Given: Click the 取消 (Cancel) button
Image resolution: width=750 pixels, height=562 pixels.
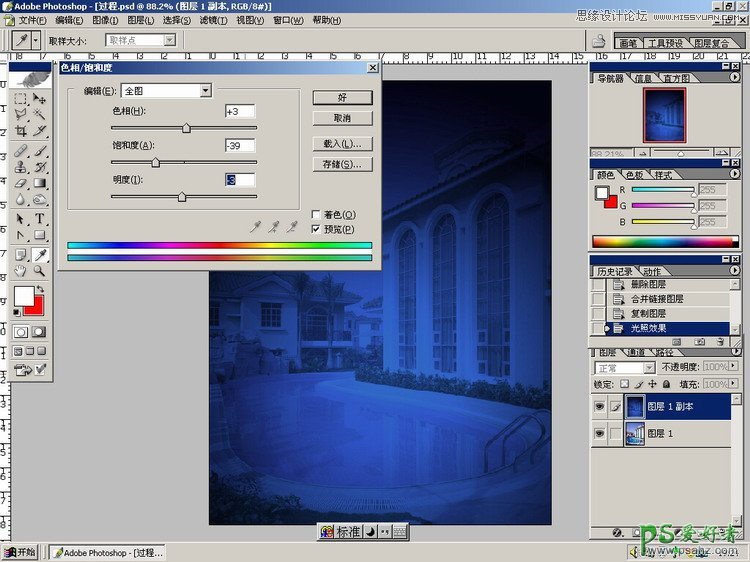Looking at the screenshot, I should 342,118.
